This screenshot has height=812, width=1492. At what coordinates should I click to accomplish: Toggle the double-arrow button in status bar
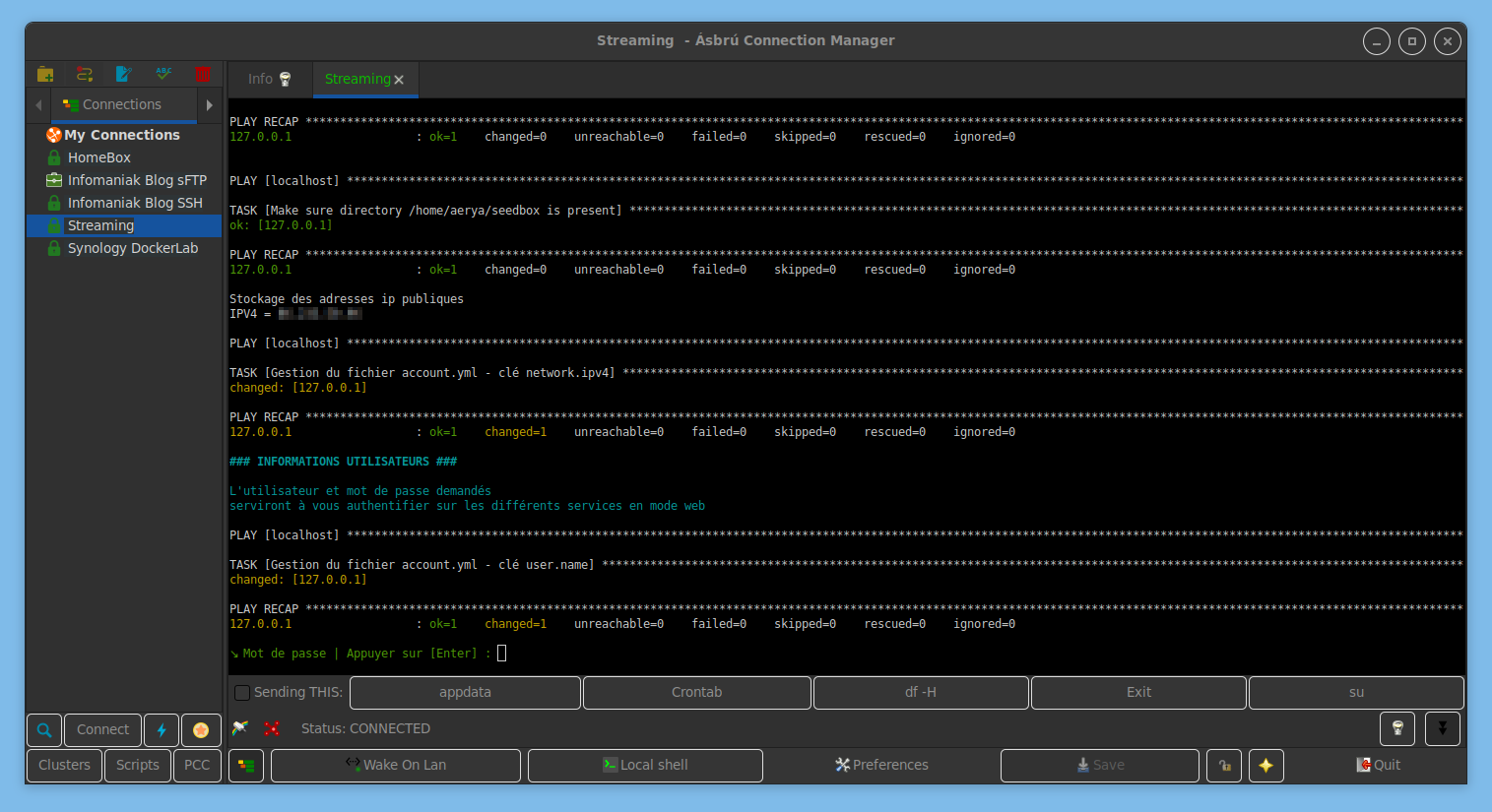pos(1442,729)
